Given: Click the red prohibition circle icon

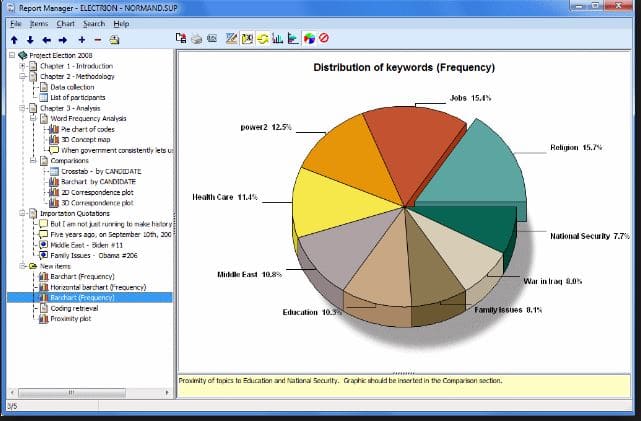Looking at the screenshot, I should click(324, 38).
